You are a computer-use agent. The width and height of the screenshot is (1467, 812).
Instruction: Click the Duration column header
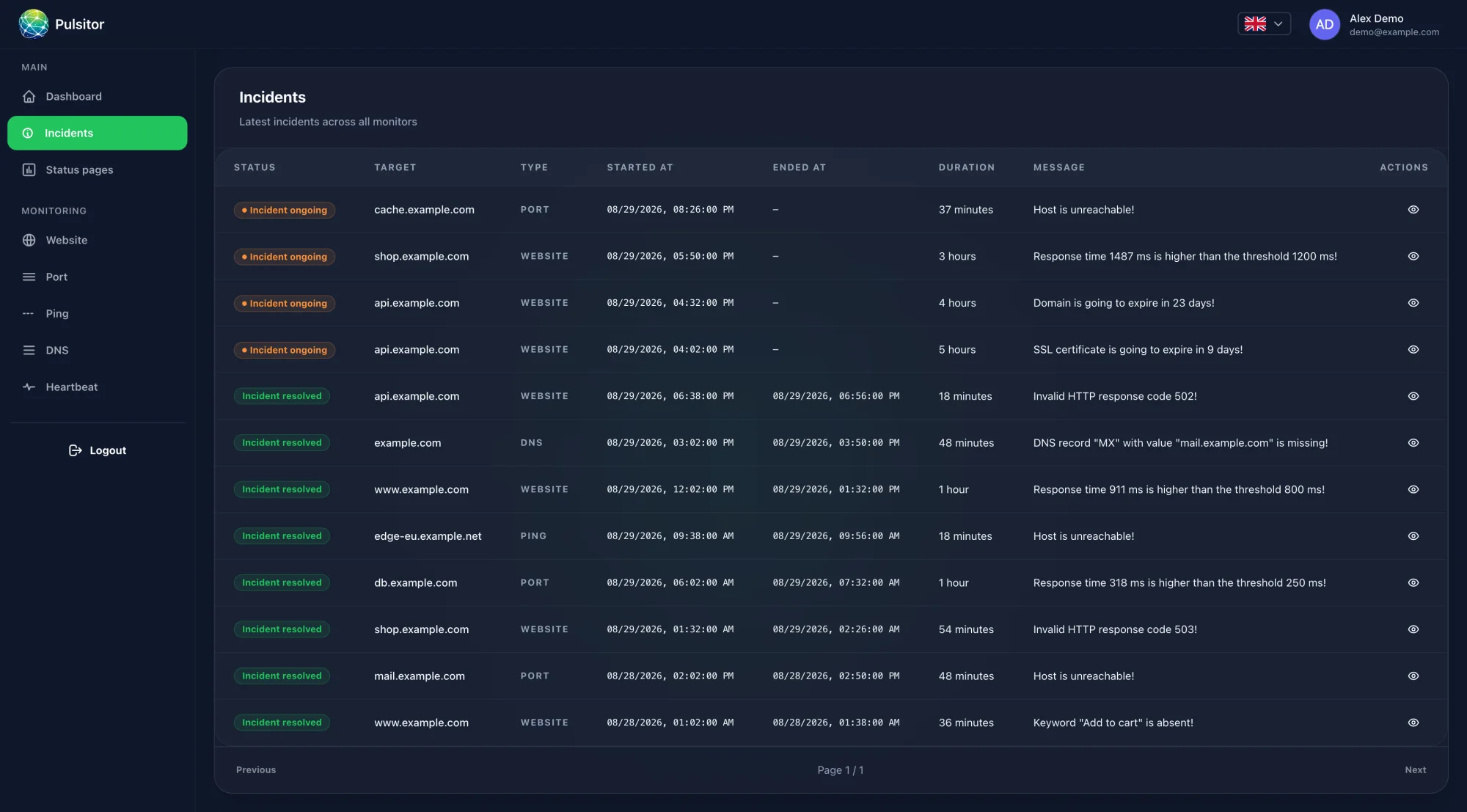[967, 168]
